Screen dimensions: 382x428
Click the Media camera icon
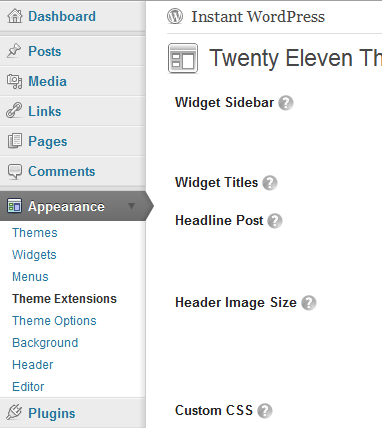click(14, 81)
